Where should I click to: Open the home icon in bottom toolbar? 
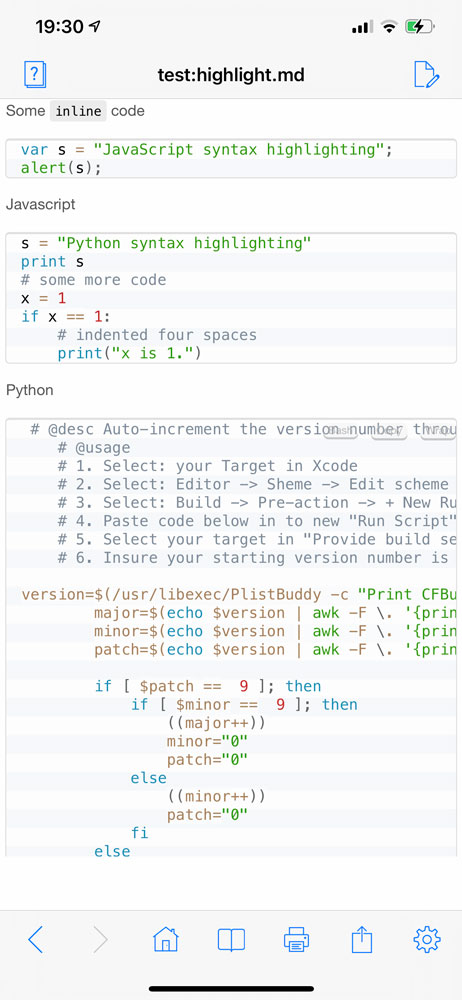pyautogui.click(x=166, y=939)
